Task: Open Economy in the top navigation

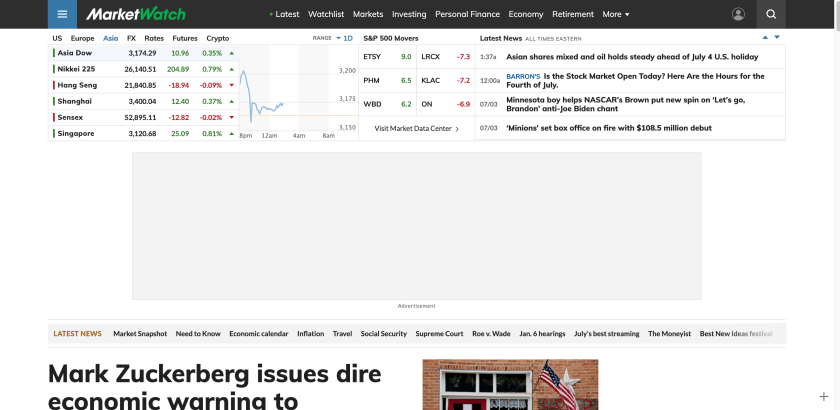Action: (526, 14)
